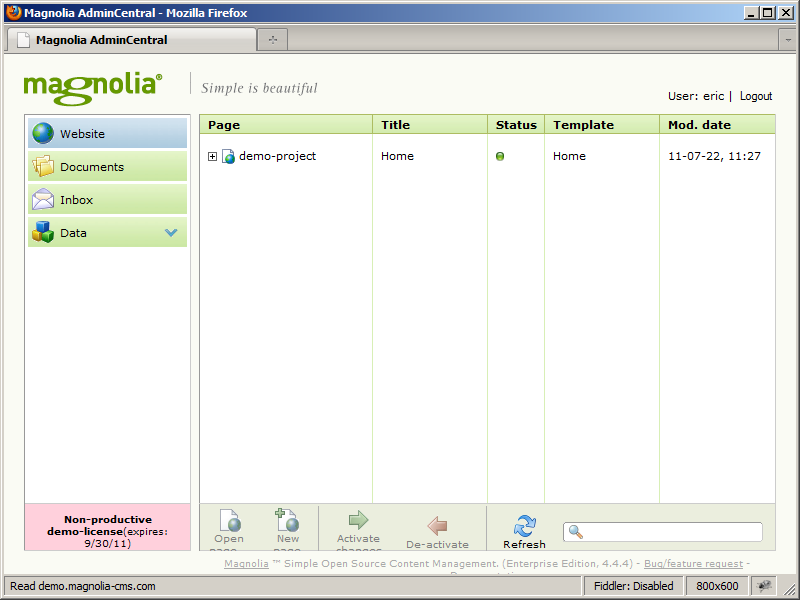Open the Bug/feature request link
Image resolution: width=800 pixels, height=600 pixels.
point(692,563)
